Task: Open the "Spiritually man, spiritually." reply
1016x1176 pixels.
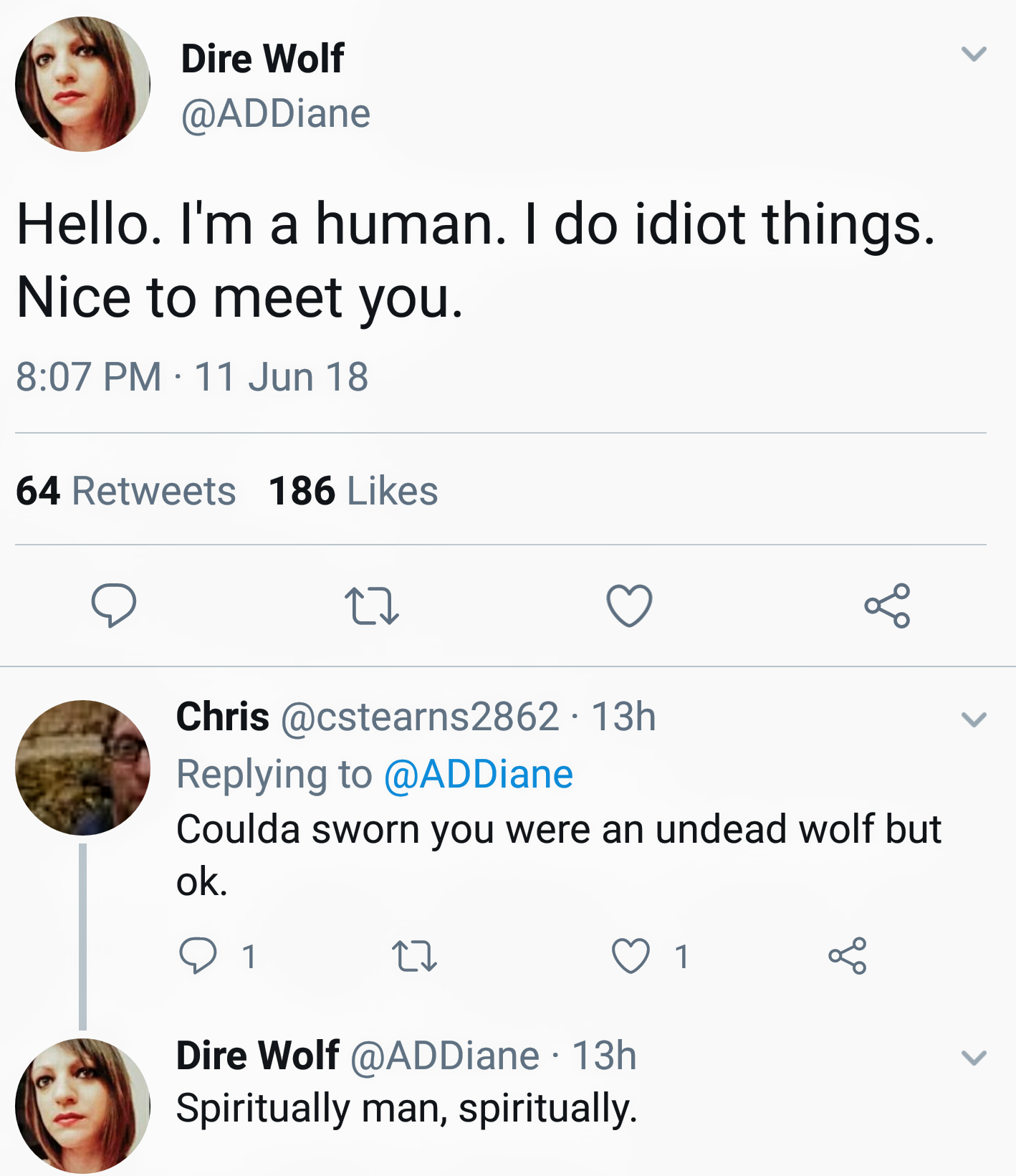Action: (x=406, y=1108)
